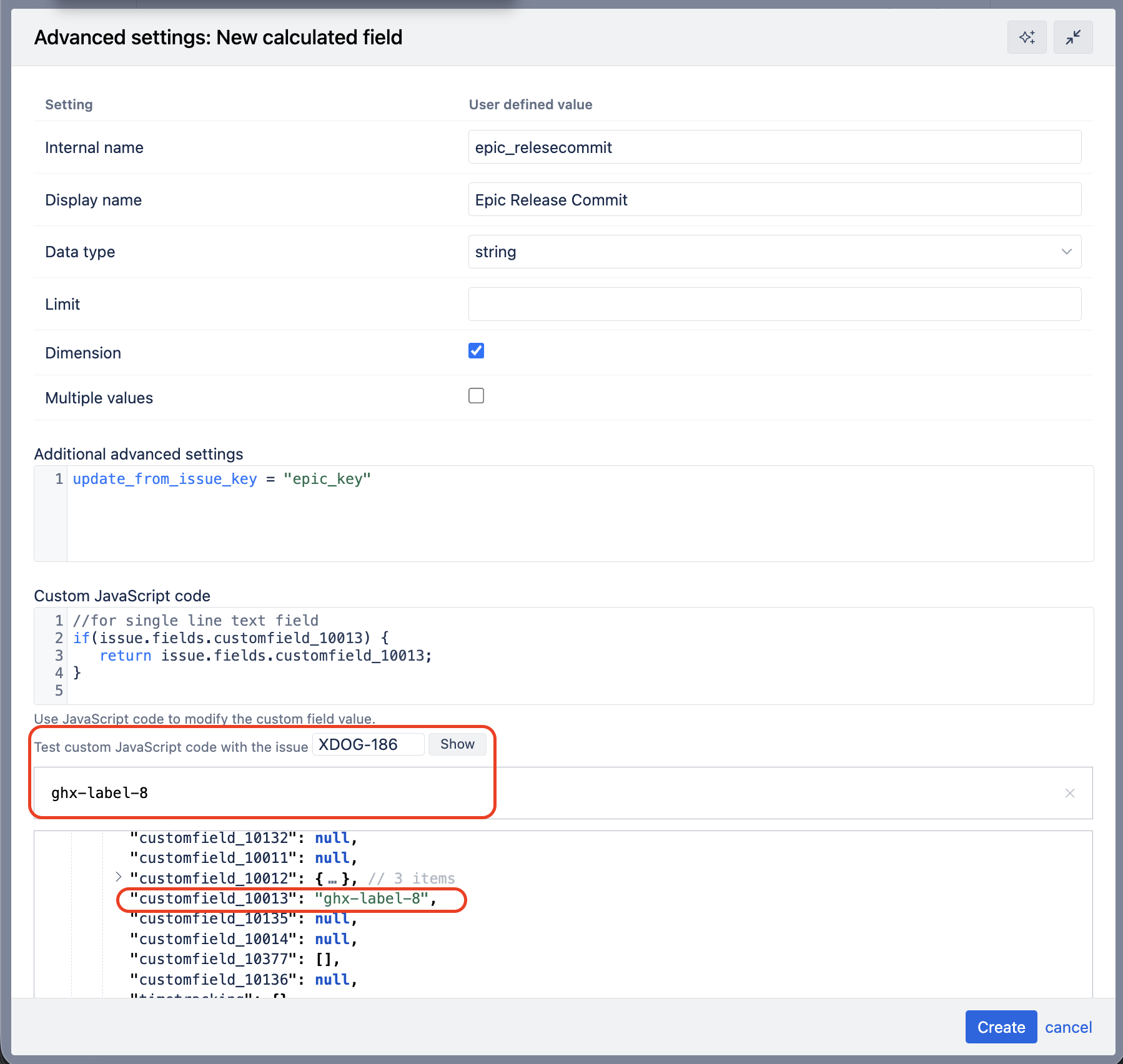Click the return statement line in JavaScript editor
Screen dimensions: 1123x1064
265,656
